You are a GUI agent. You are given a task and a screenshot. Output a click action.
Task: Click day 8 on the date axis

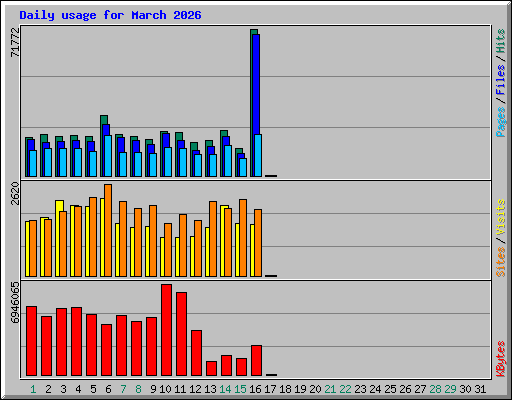138,389
